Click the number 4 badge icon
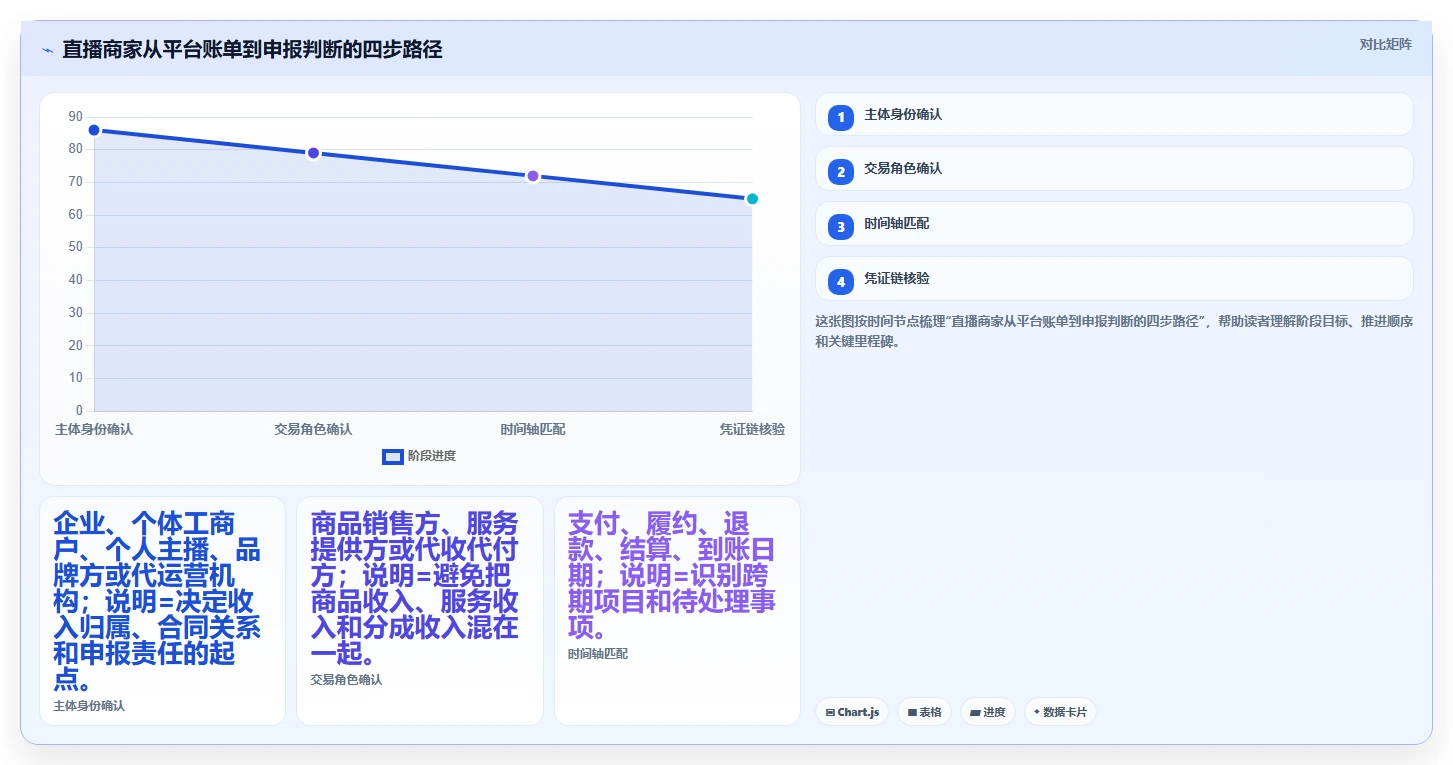Image resolution: width=1453 pixels, height=765 pixels. 841,282
